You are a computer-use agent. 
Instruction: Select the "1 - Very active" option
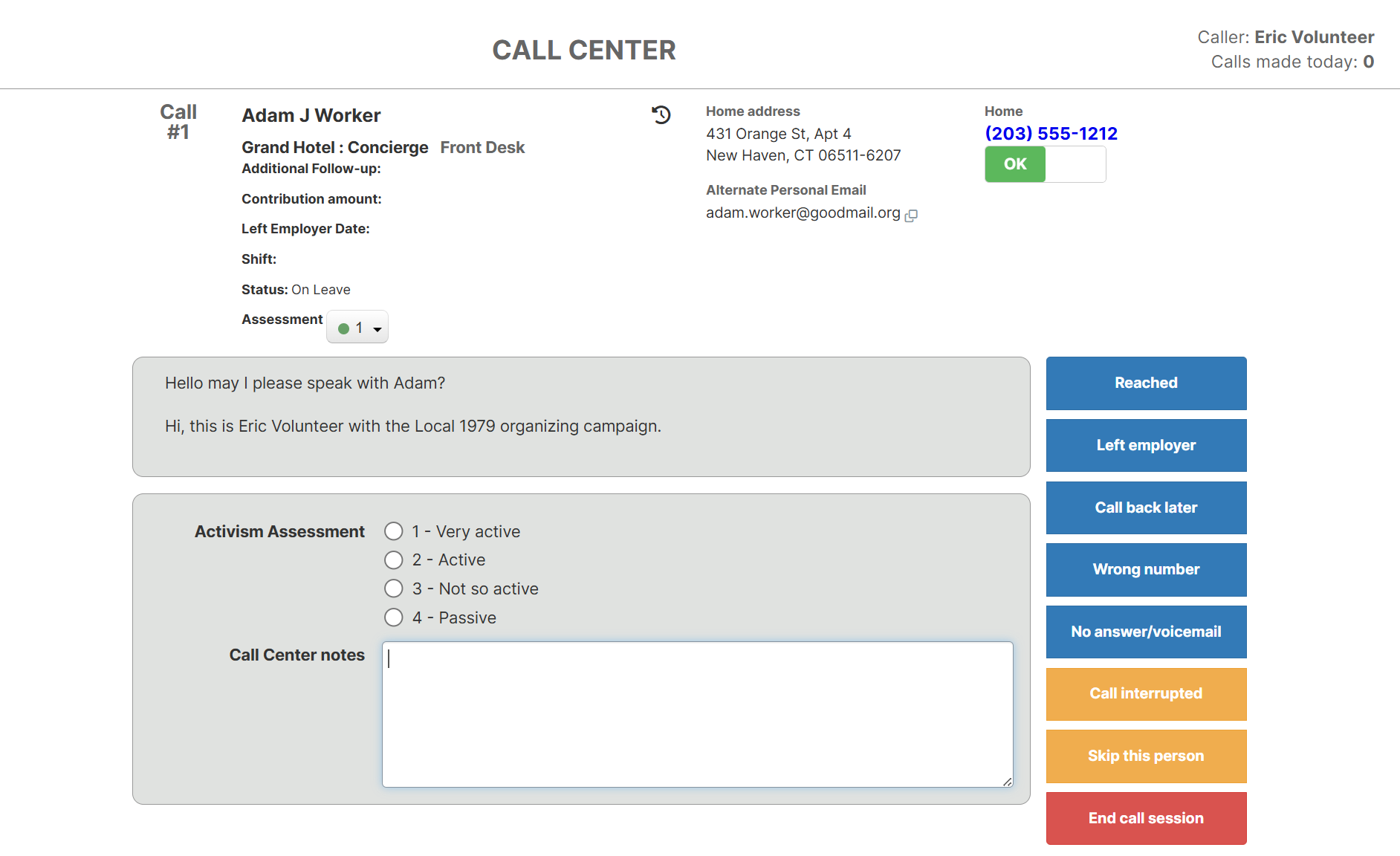(x=394, y=531)
